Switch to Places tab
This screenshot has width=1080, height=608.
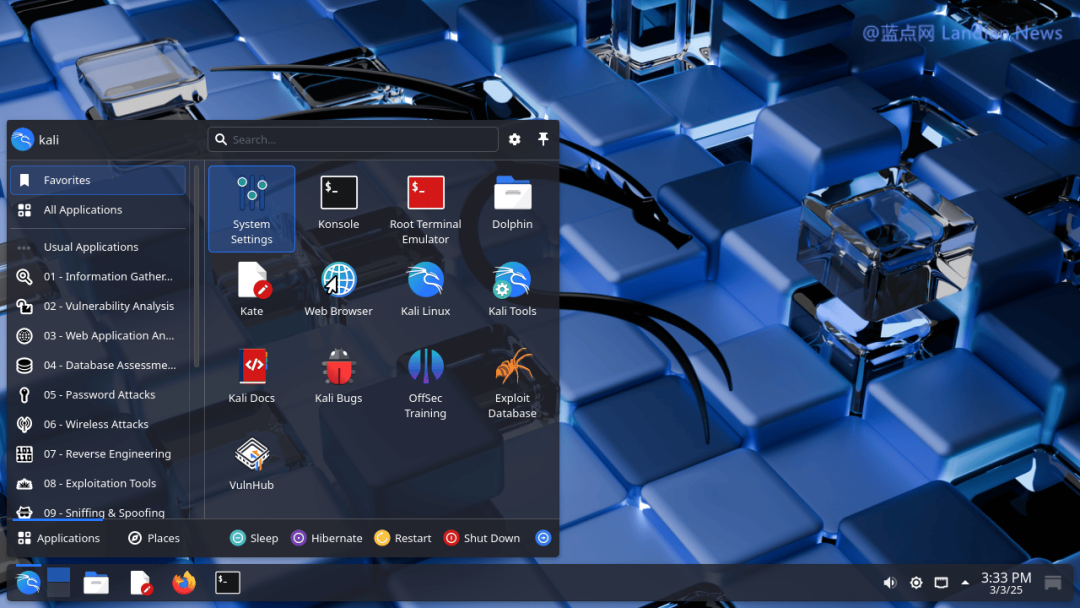pyautogui.click(x=154, y=538)
